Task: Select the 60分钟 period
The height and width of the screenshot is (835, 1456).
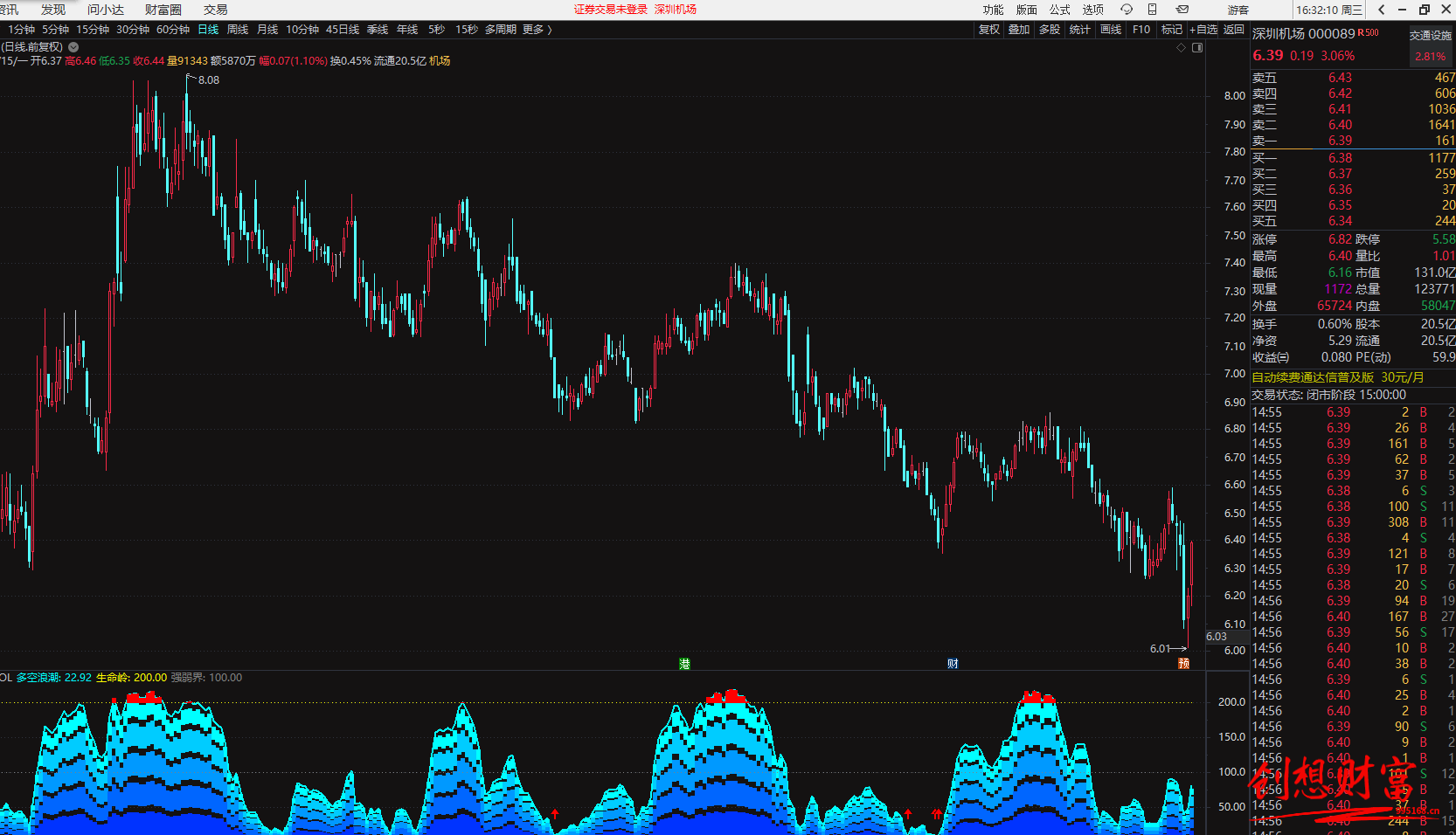Action: 173,30
